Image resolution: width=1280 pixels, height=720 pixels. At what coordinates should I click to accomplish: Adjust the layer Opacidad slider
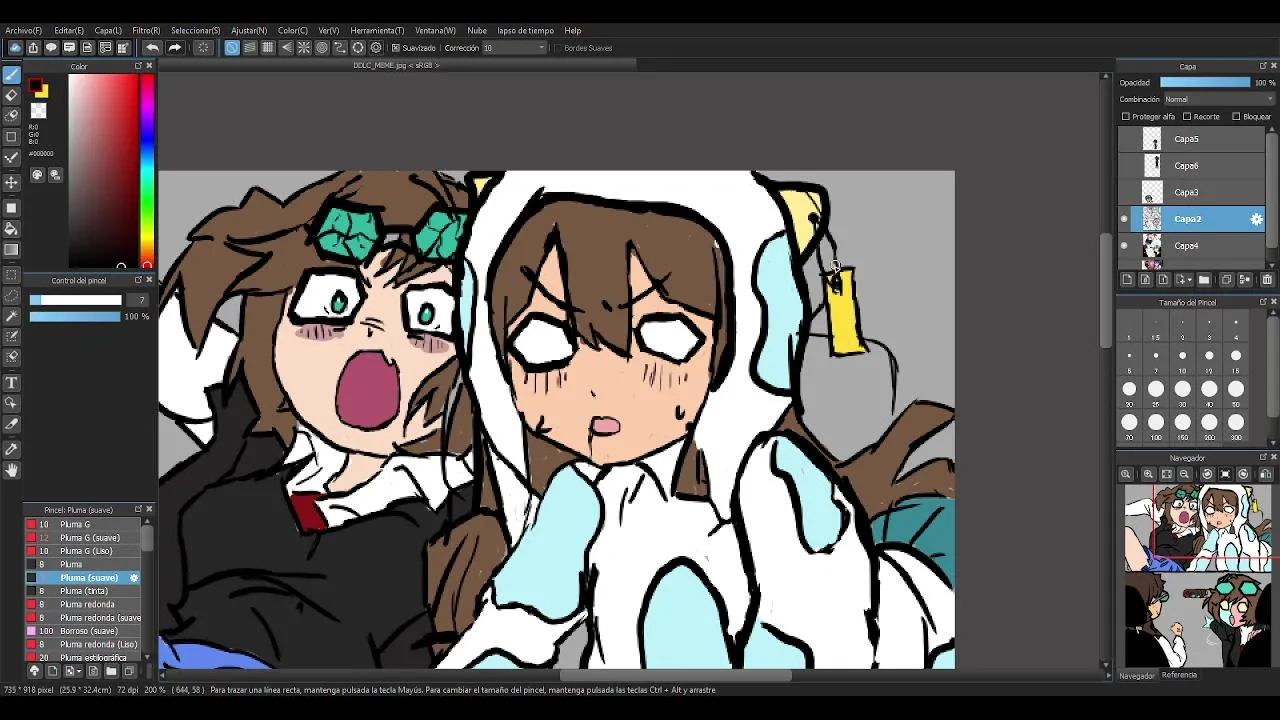click(1205, 83)
